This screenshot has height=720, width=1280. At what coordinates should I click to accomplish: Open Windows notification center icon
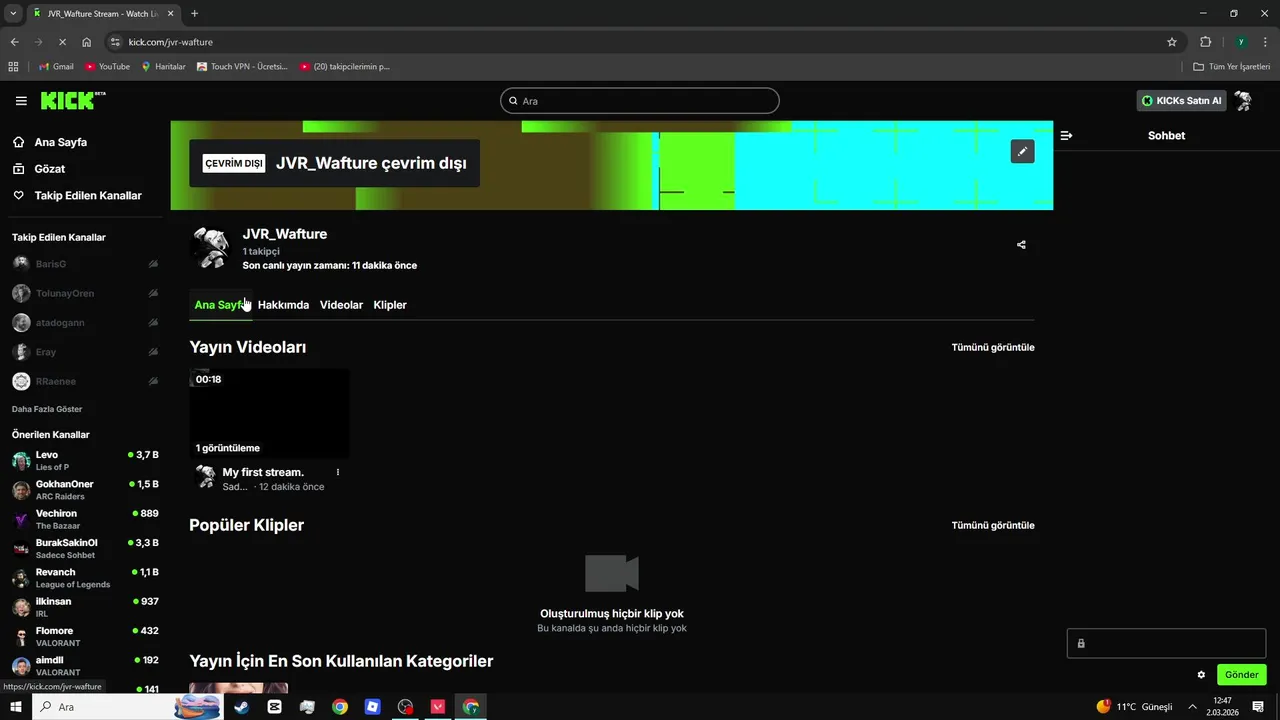pos(1258,707)
